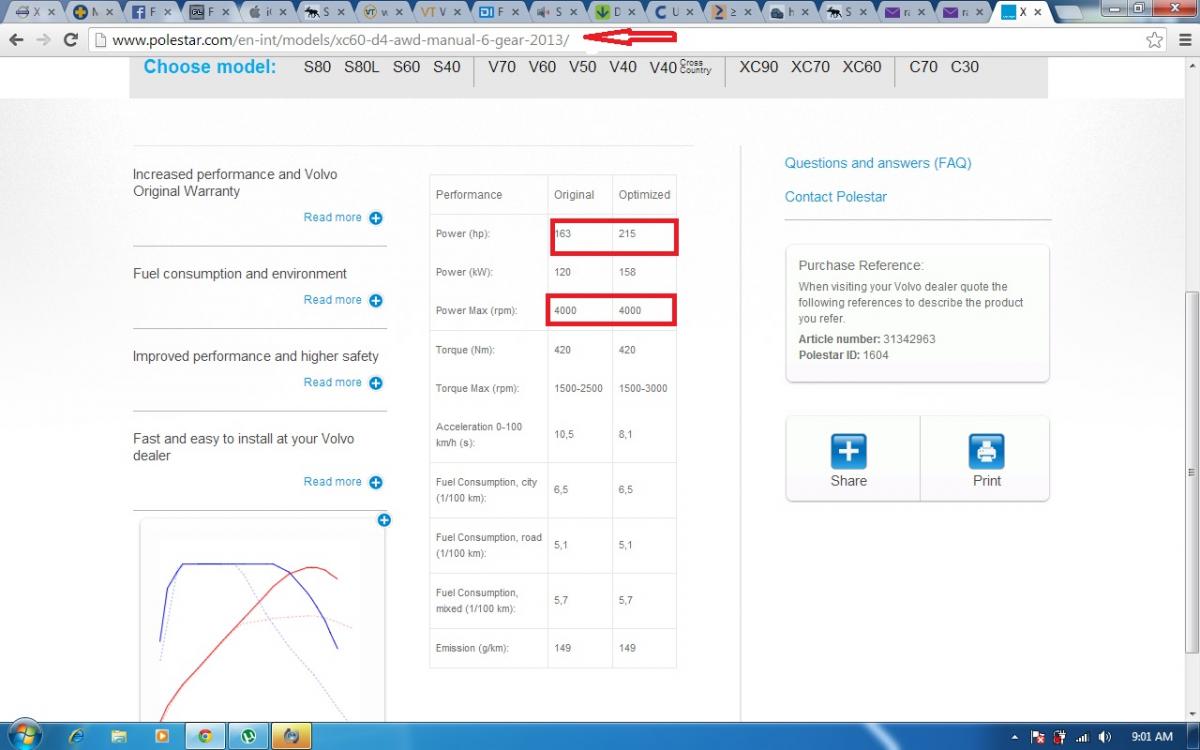
Task: Enlarge the power curve graph with its plus icon
Action: point(384,520)
